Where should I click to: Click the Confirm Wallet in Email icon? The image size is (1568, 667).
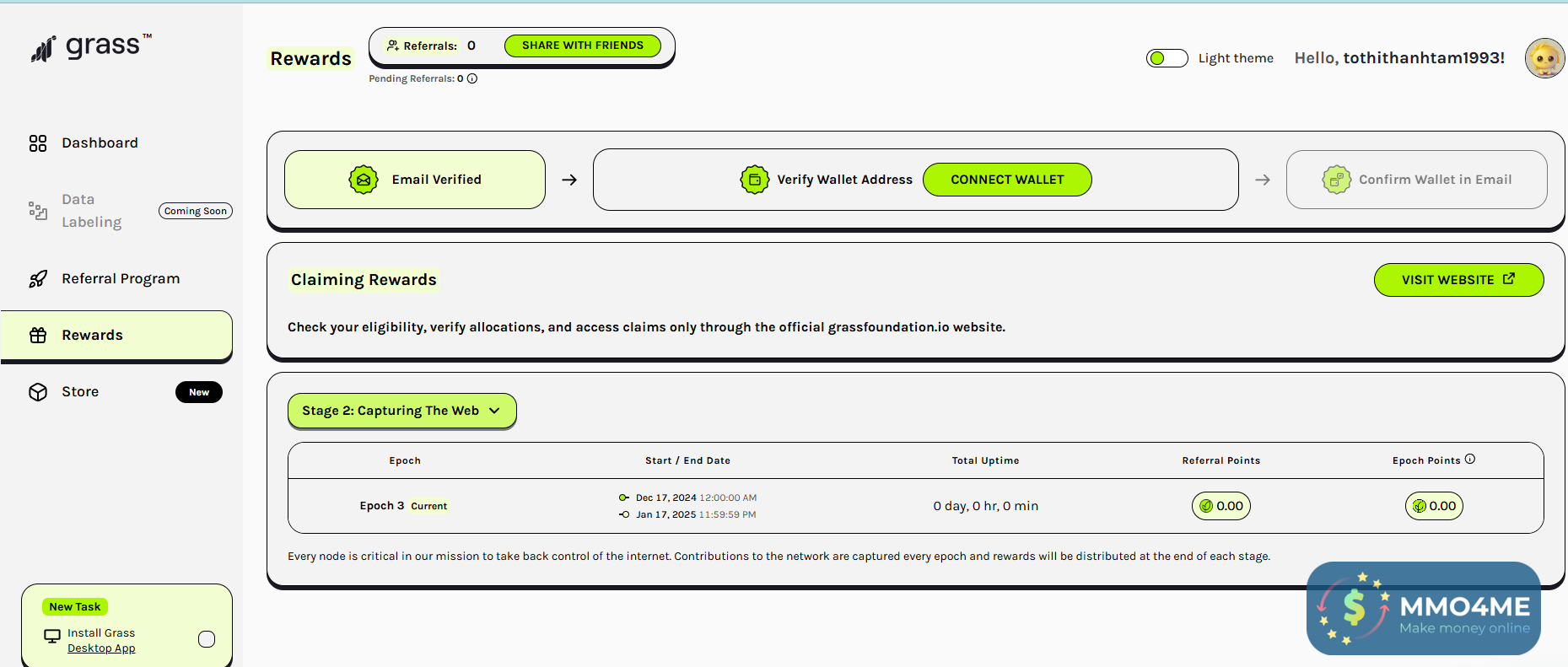point(1337,180)
